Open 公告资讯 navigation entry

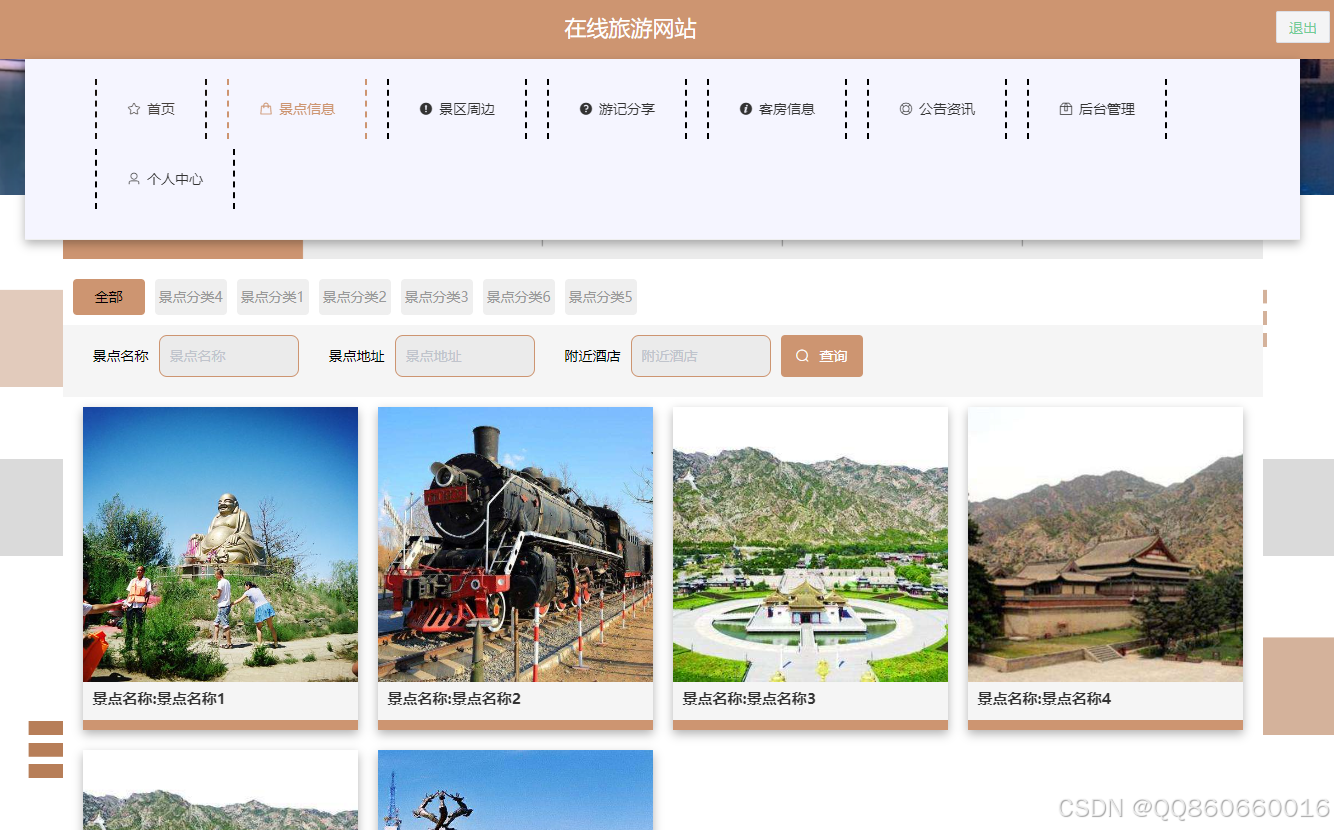pyautogui.click(x=937, y=109)
